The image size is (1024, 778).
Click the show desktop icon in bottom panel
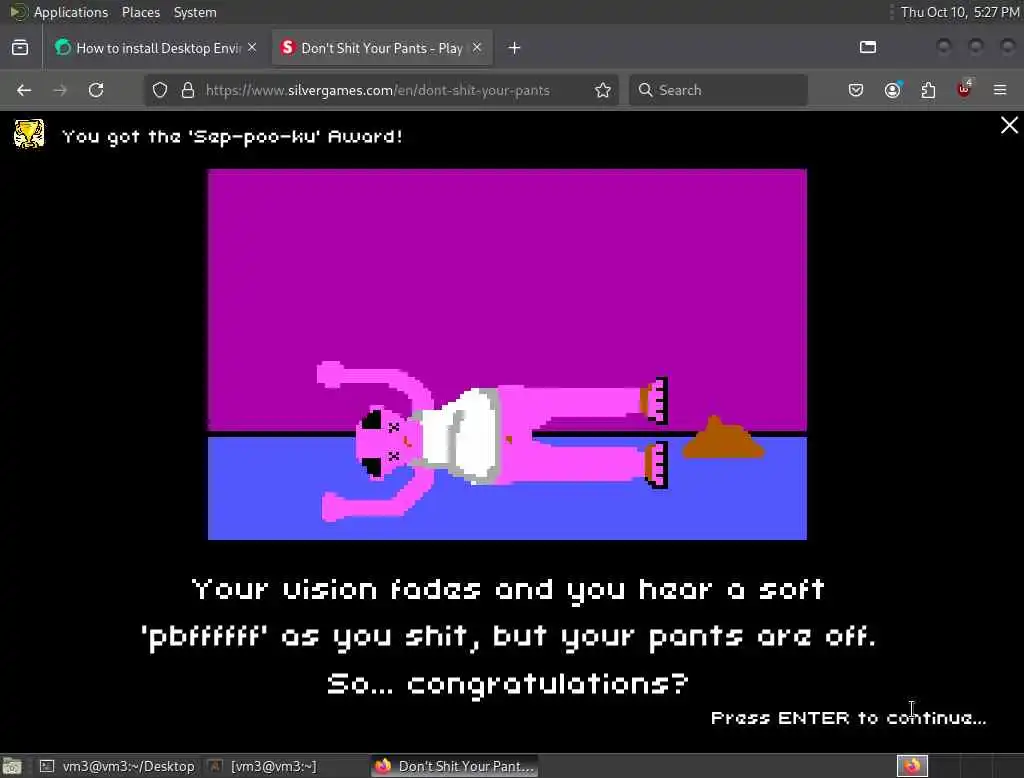pos(12,766)
